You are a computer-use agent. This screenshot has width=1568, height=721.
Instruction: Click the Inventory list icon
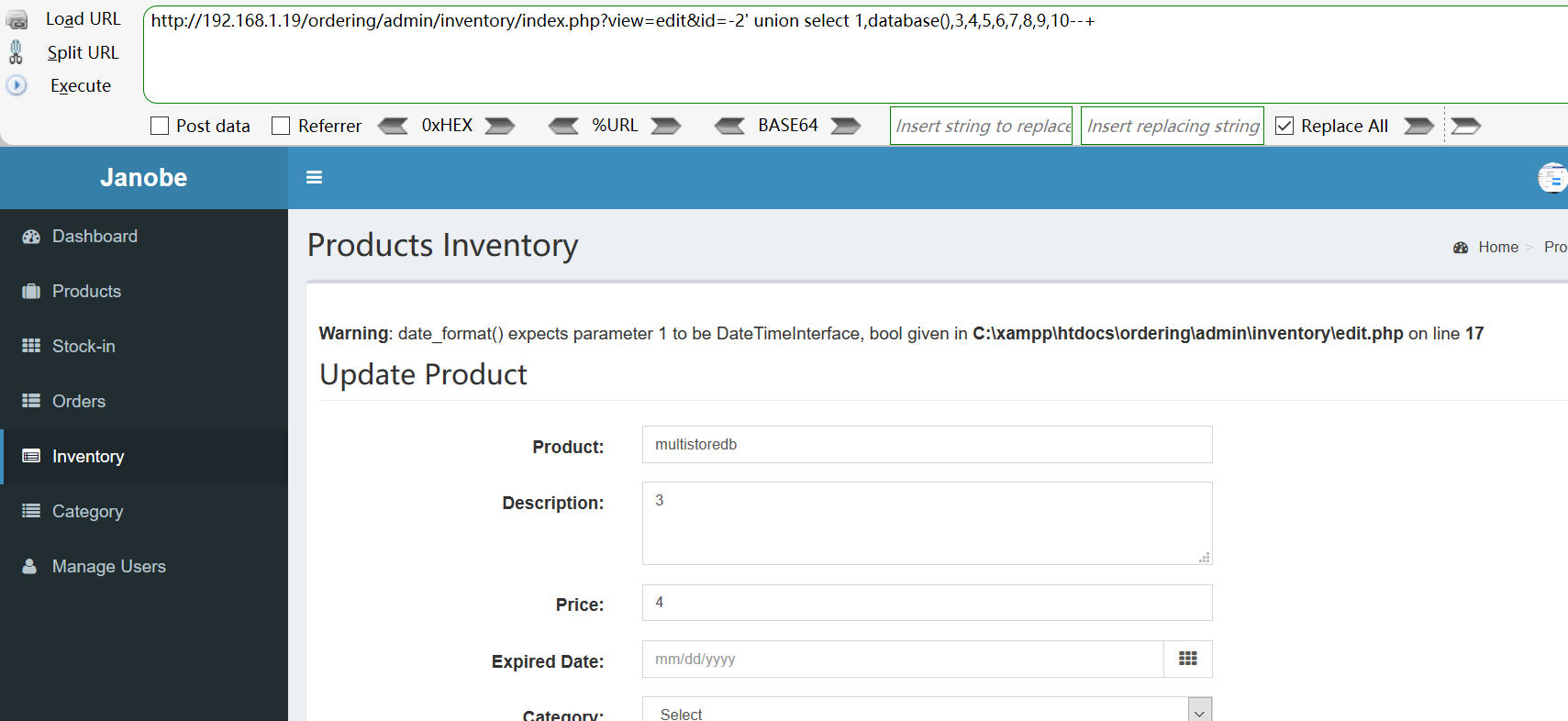click(x=31, y=456)
